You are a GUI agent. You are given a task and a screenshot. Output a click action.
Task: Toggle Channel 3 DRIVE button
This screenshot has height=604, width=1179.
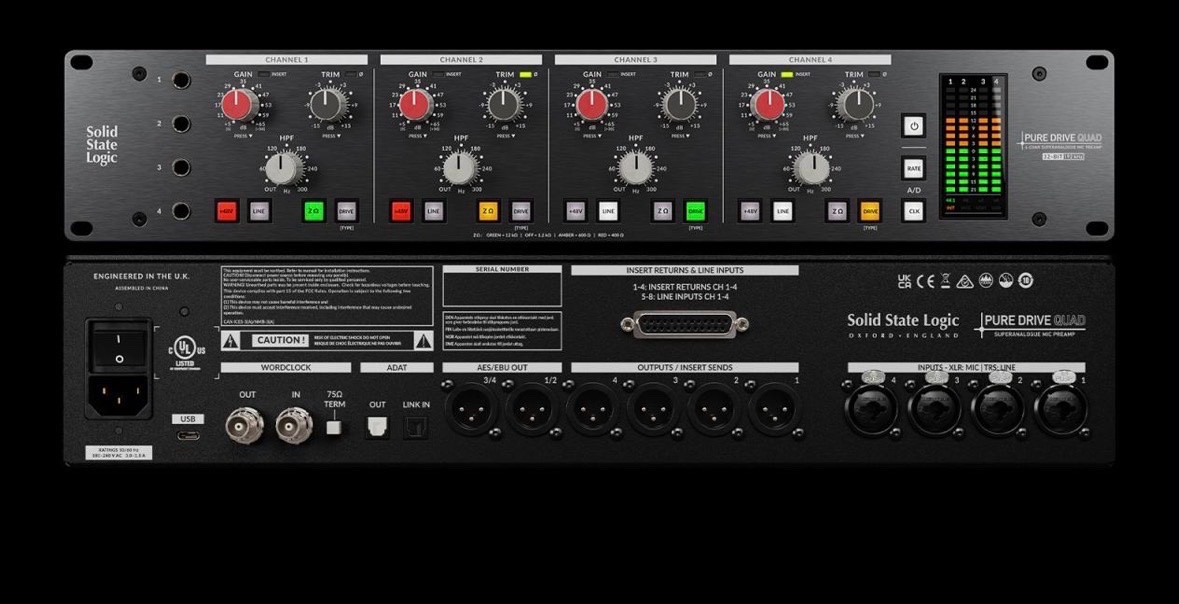coord(695,211)
